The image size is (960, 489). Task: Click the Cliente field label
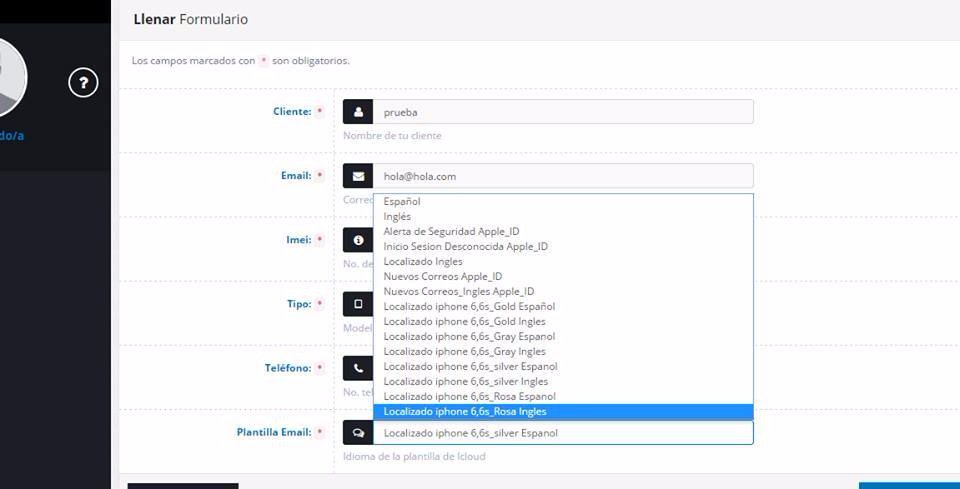tap(292, 112)
